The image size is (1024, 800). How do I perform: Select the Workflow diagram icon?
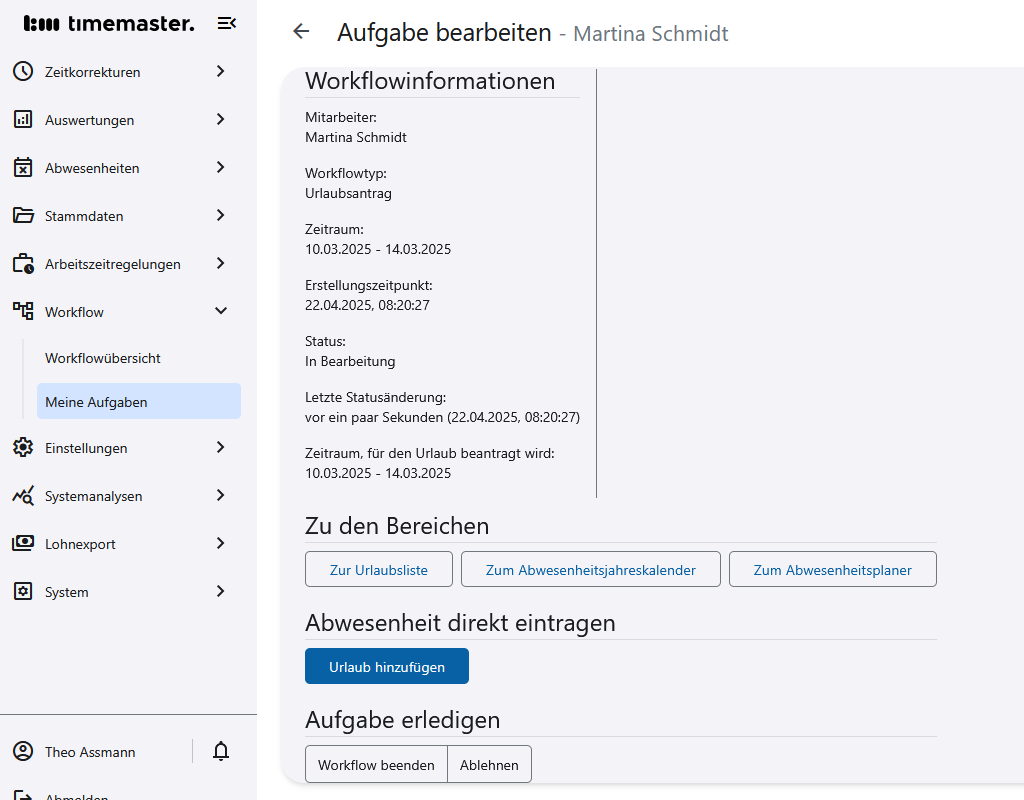[x=22, y=311]
